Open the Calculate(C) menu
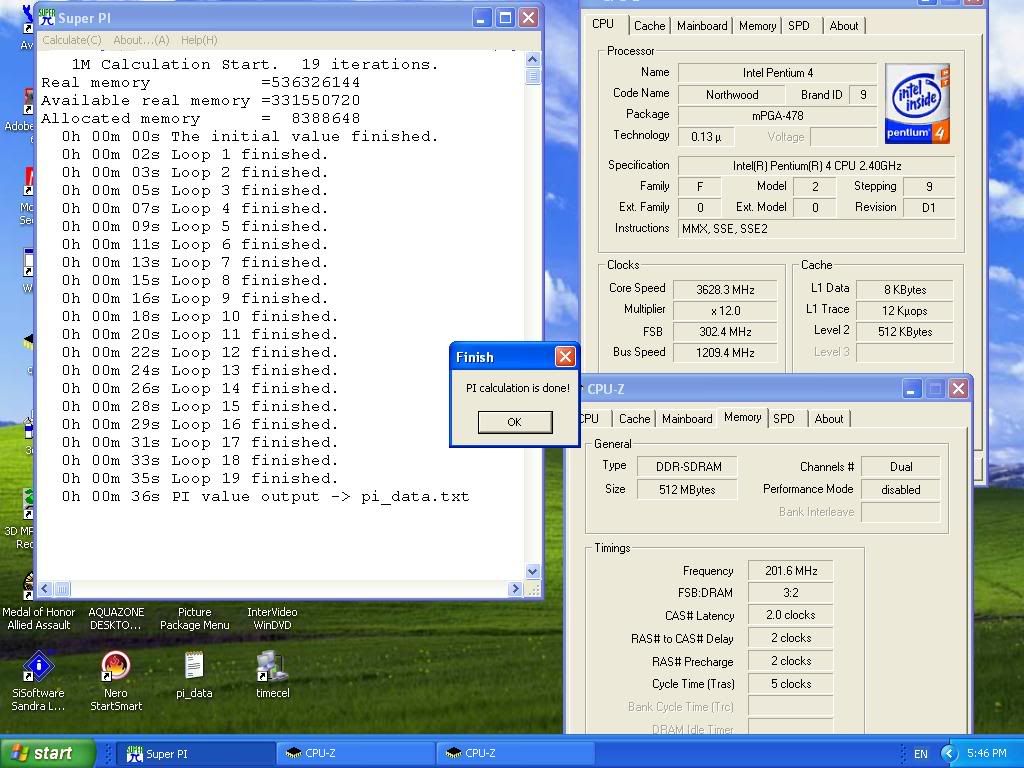Image resolution: width=1024 pixels, height=768 pixels. click(71, 40)
